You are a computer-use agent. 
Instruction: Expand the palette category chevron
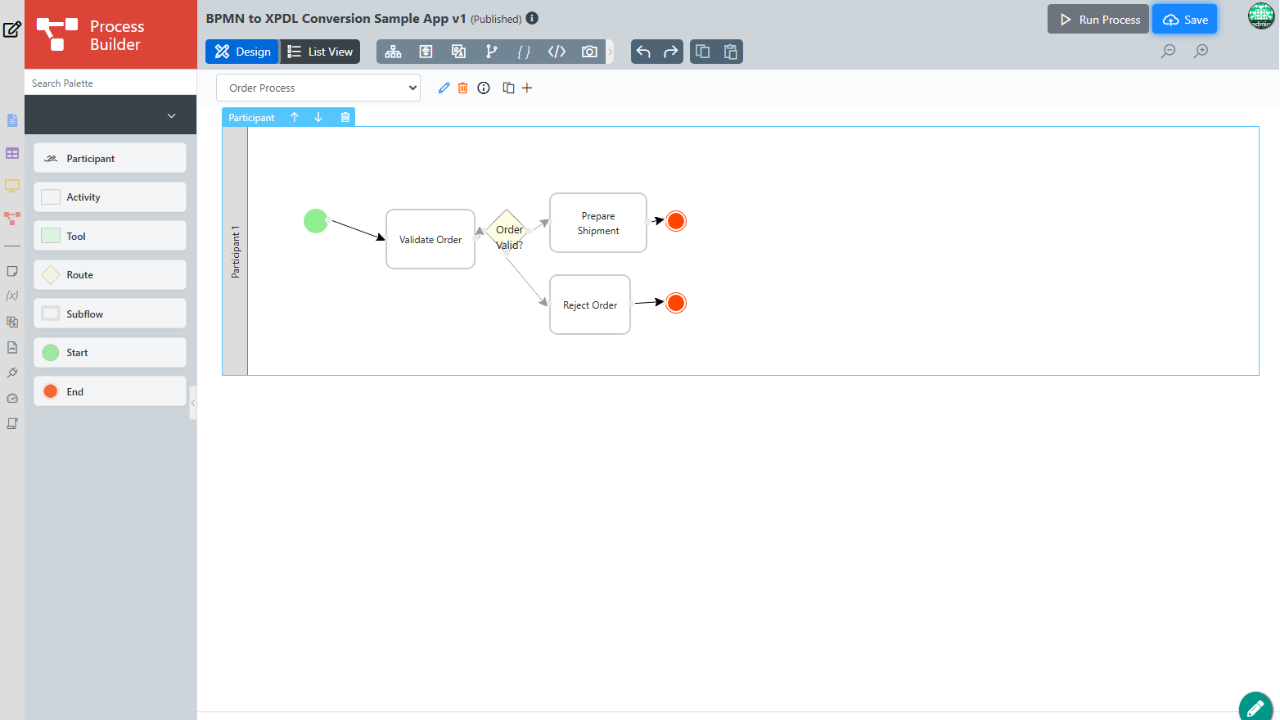click(171, 116)
